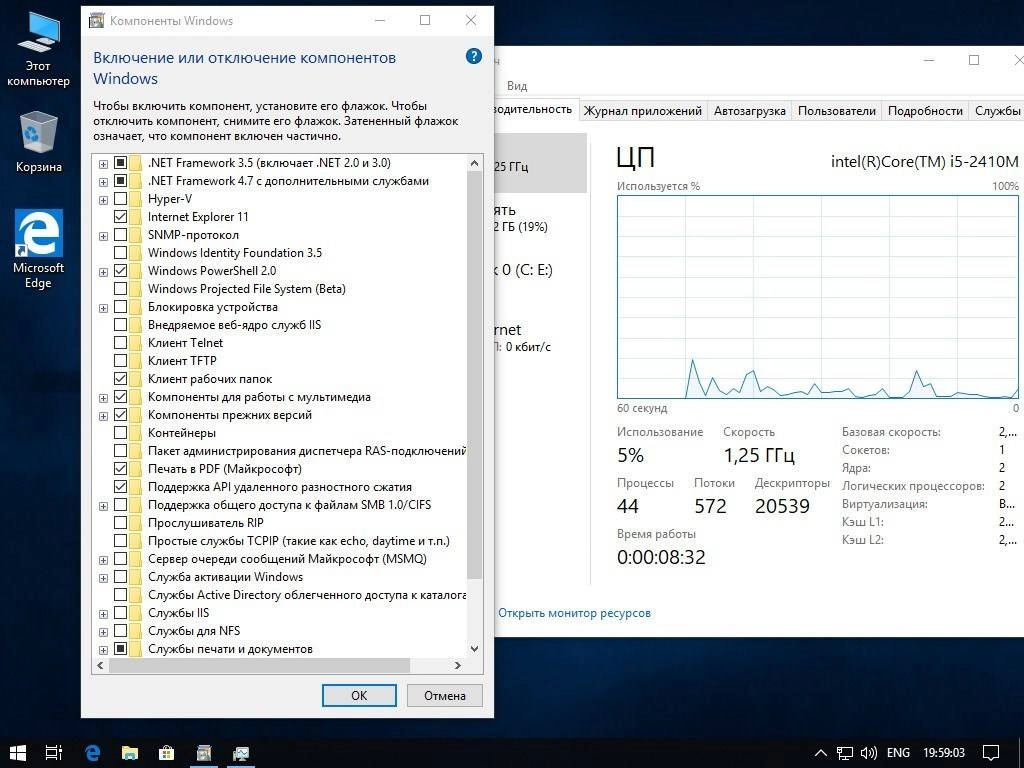The width and height of the screenshot is (1024, 768).
Task: Expand Компоненты для работы с мультимедиа
Action: pyautogui.click(x=103, y=398)
